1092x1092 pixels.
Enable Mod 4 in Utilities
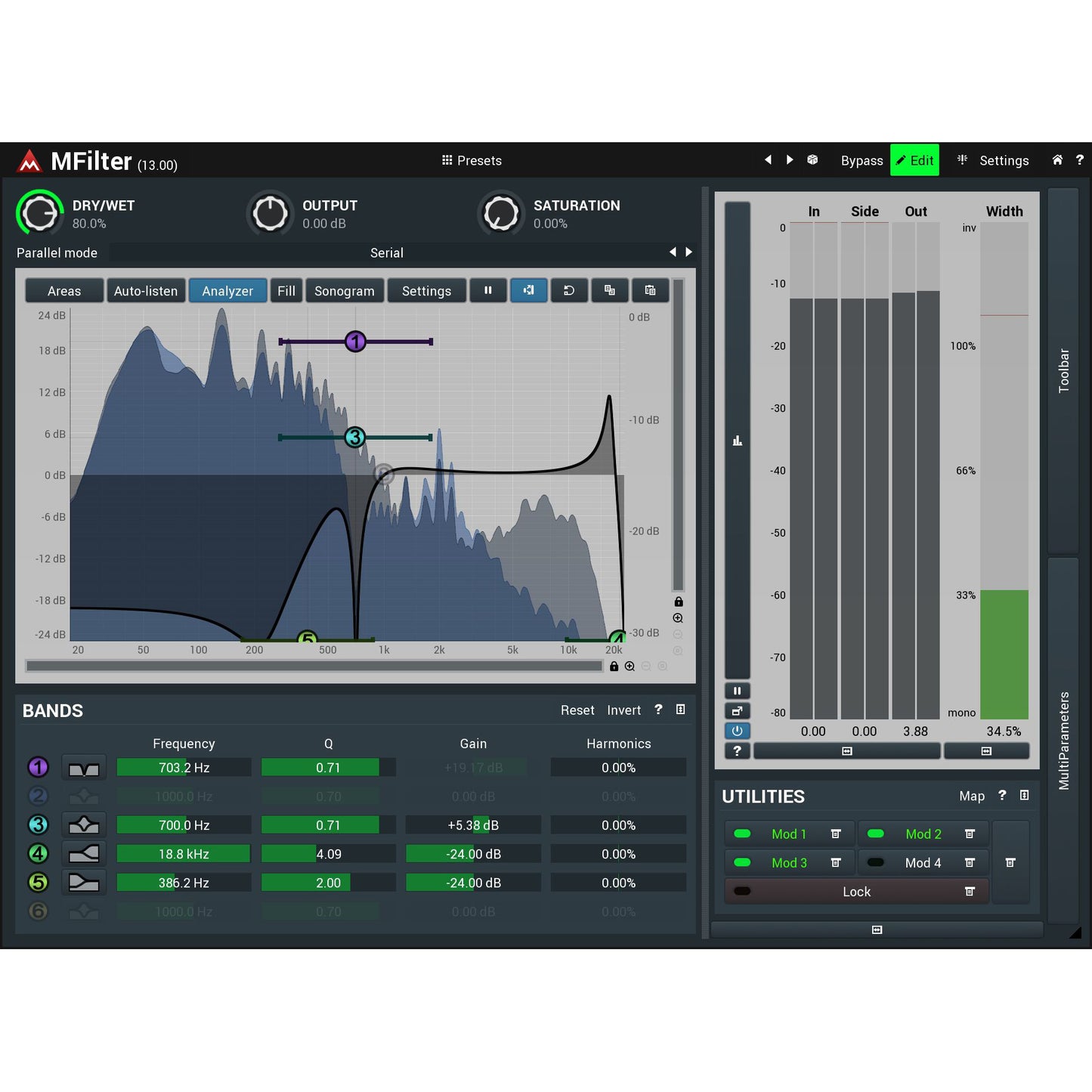[x=875, y=862]
